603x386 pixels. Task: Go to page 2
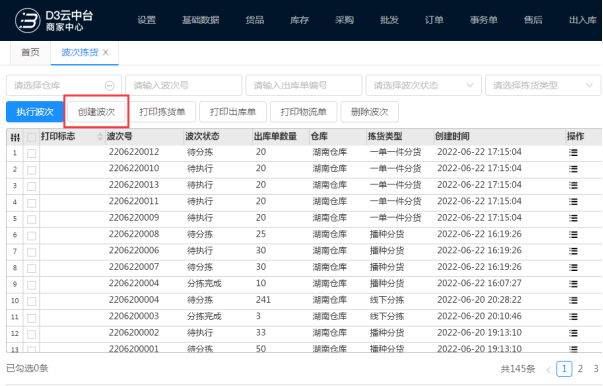[x=580, y=369]
